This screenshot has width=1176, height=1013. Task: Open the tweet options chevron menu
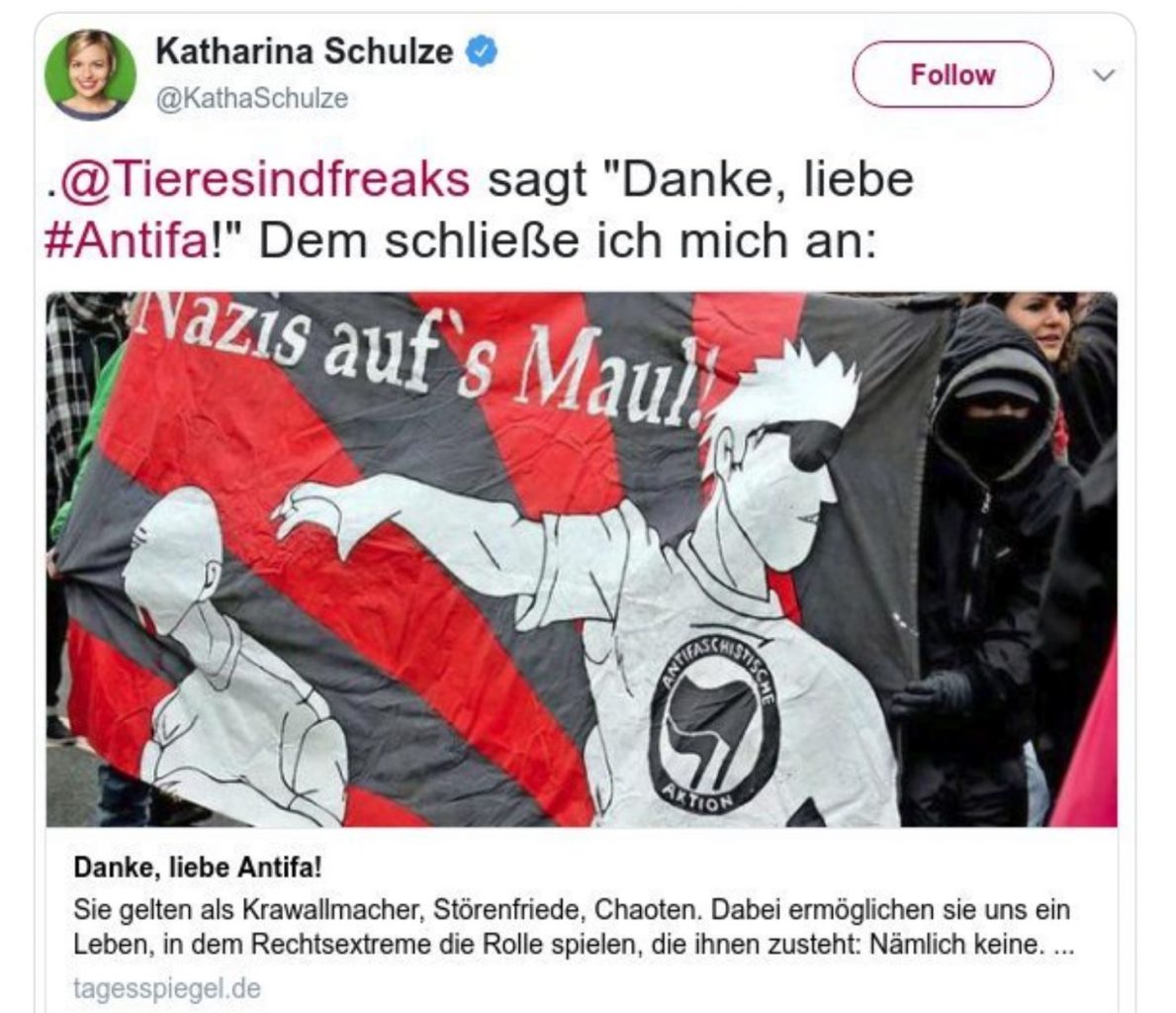1103,75
